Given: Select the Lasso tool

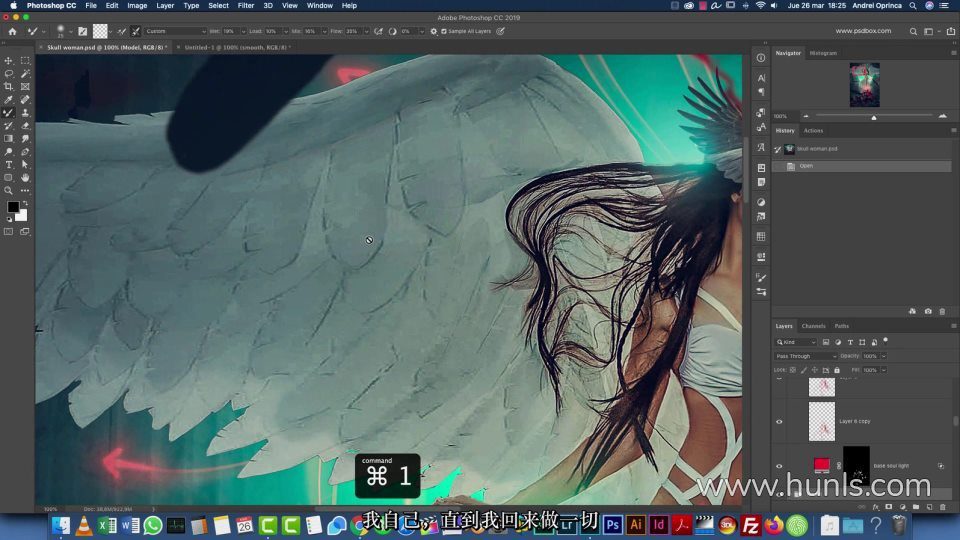Looking at the screenshot, I should [9, 73].
